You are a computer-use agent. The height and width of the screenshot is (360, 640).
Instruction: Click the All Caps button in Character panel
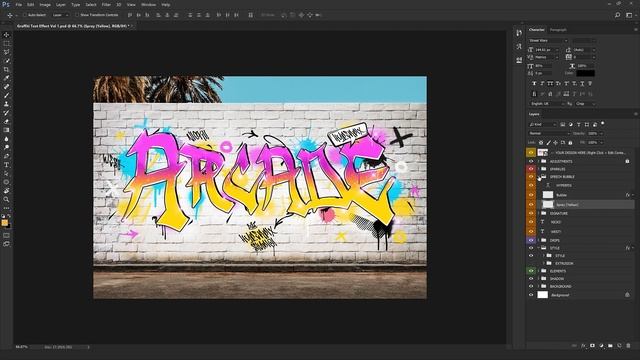coord(550,83)
